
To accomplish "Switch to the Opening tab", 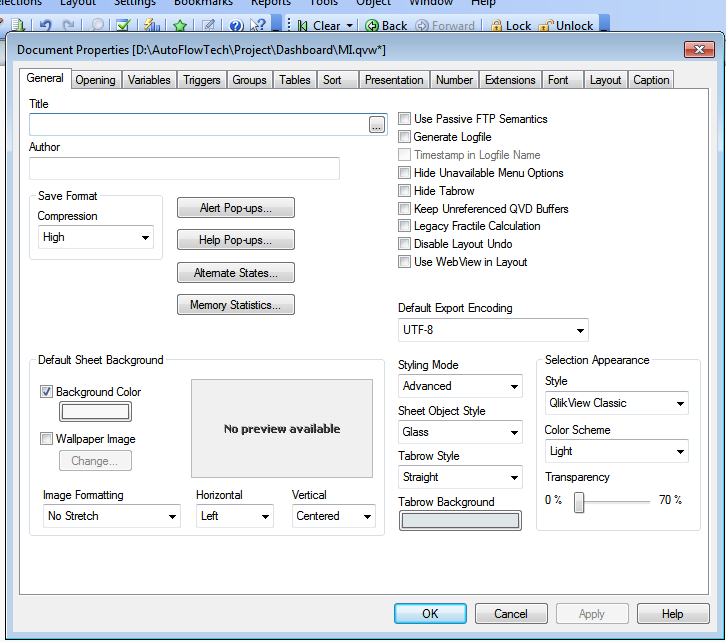I will pyautogui.click(x=95, y=80).
